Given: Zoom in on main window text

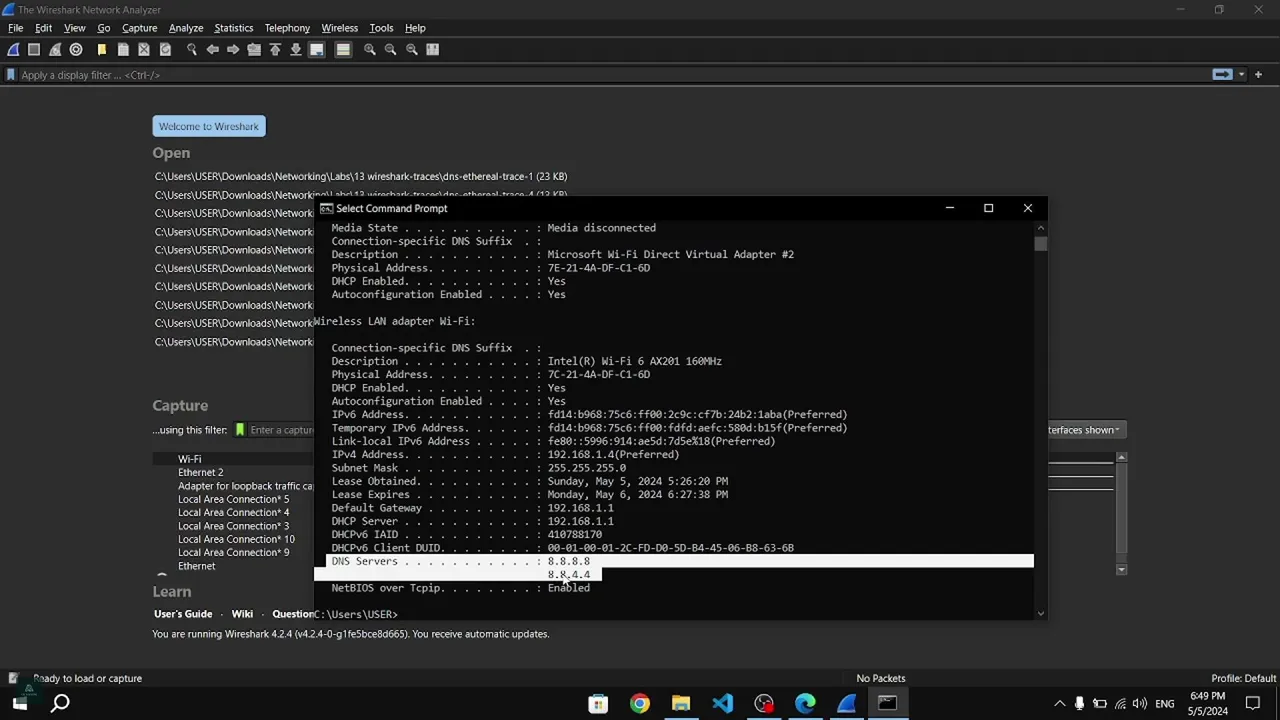Looking at the screenshot, I should click(370, 49).
